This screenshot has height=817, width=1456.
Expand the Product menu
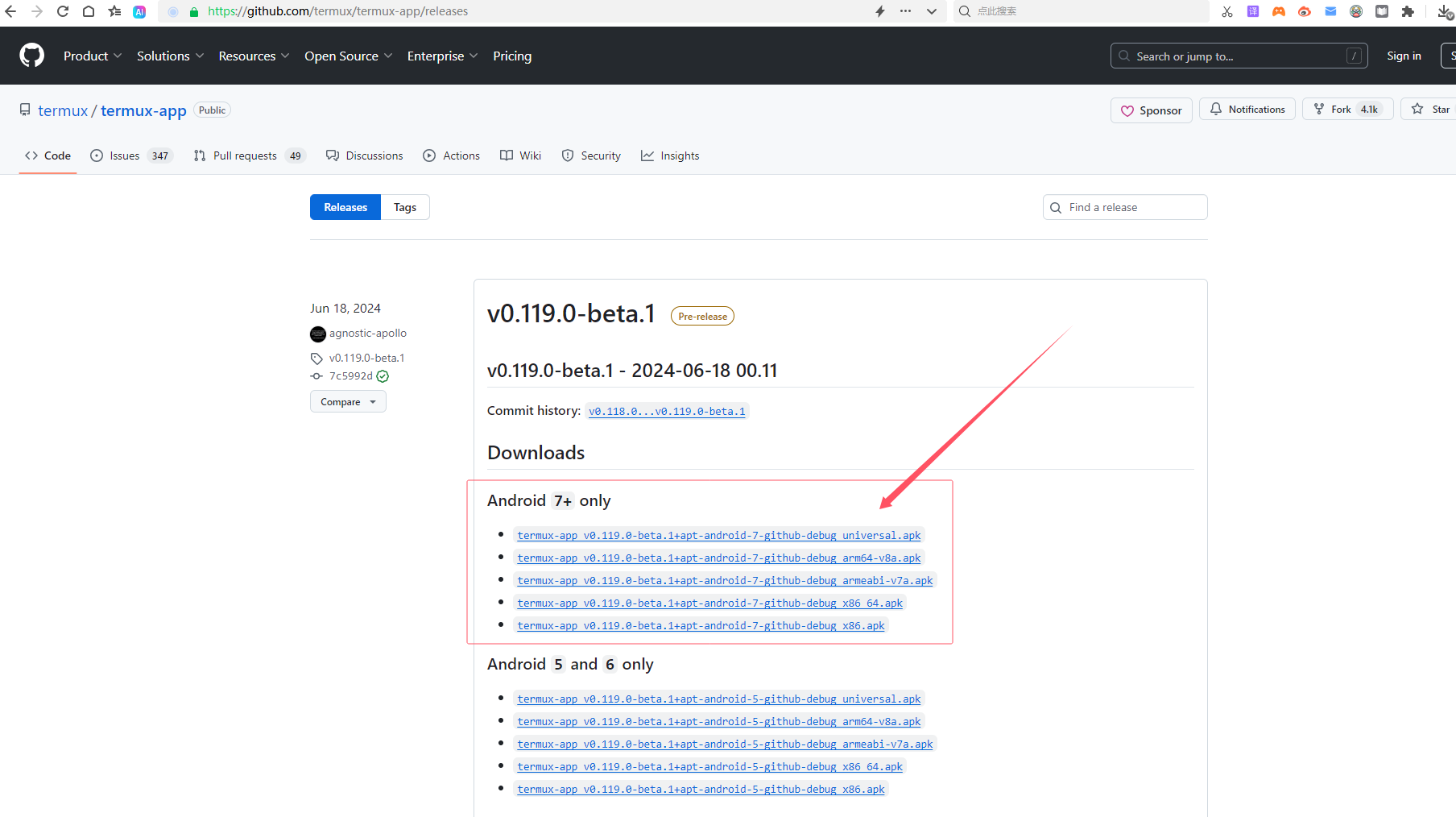coord(93,56)
